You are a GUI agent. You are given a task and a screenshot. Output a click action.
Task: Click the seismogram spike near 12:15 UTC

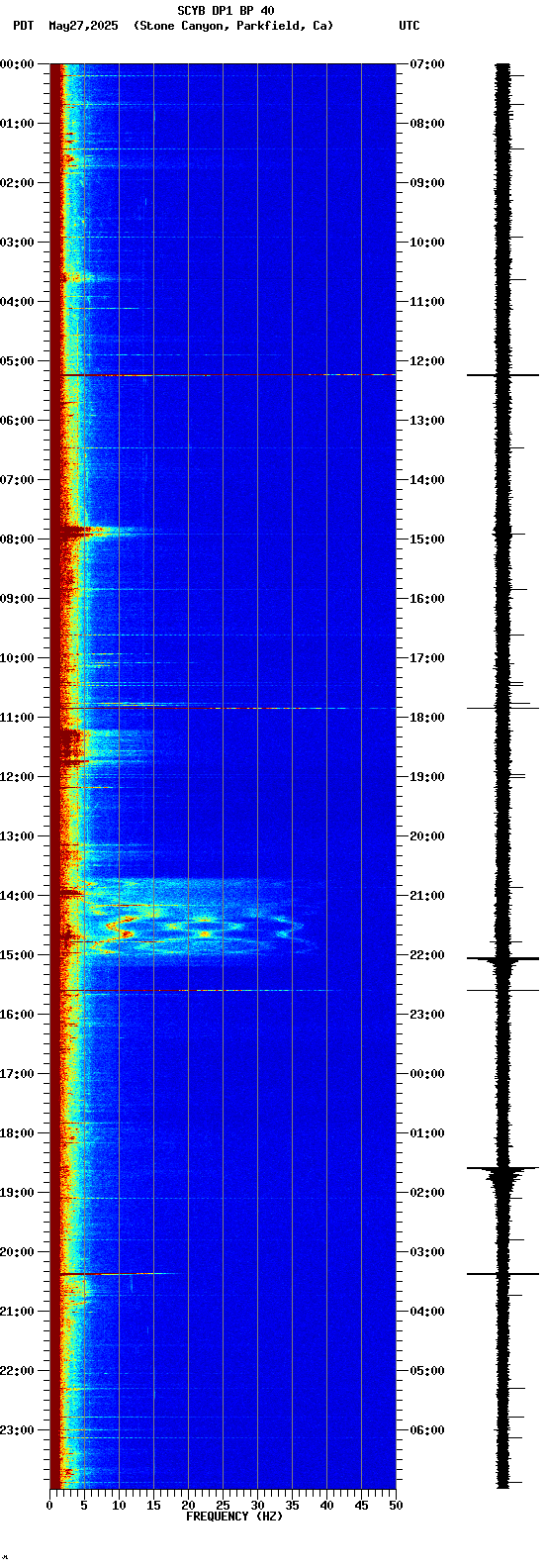pyautogui.click(x=503, y=375)
